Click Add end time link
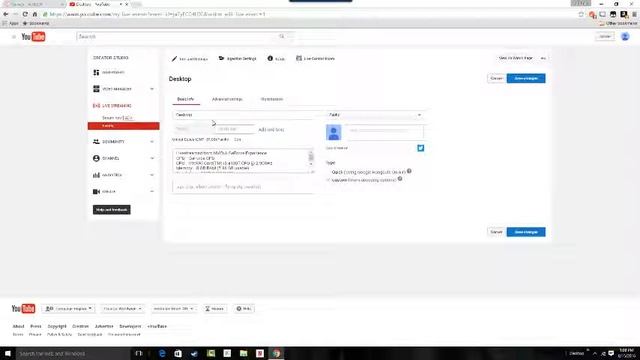 pyautogui.click(x=271, y=130)
